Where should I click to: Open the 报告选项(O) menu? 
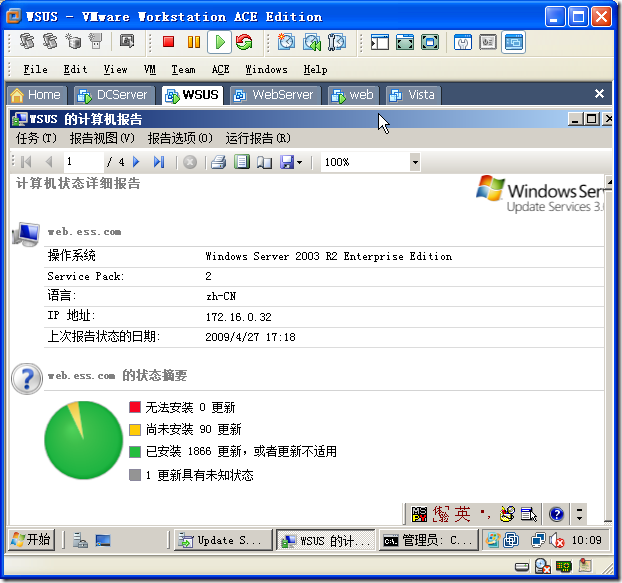tap(180, 138)
